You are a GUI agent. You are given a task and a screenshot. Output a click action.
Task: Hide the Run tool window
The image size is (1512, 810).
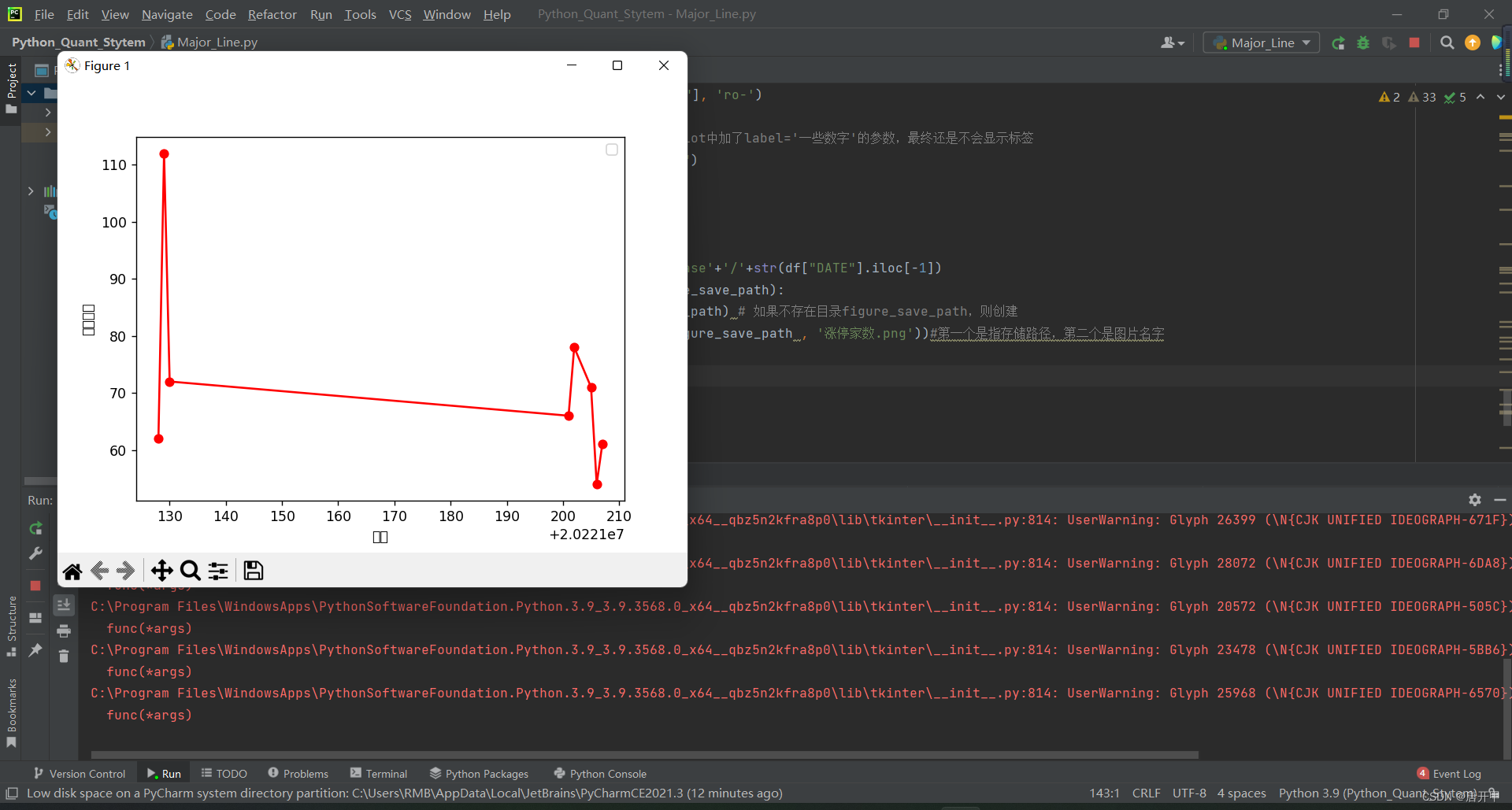pyautogui.click(x=1500, y=500)
